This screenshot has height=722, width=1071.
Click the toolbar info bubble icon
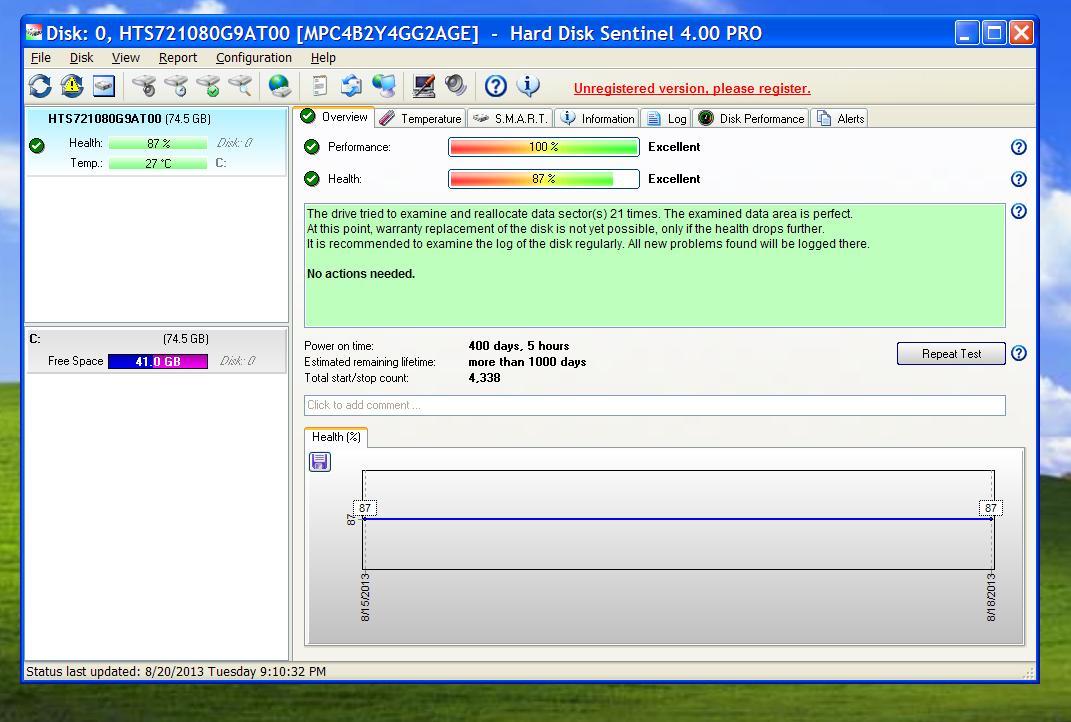click(x=527, y=86)
